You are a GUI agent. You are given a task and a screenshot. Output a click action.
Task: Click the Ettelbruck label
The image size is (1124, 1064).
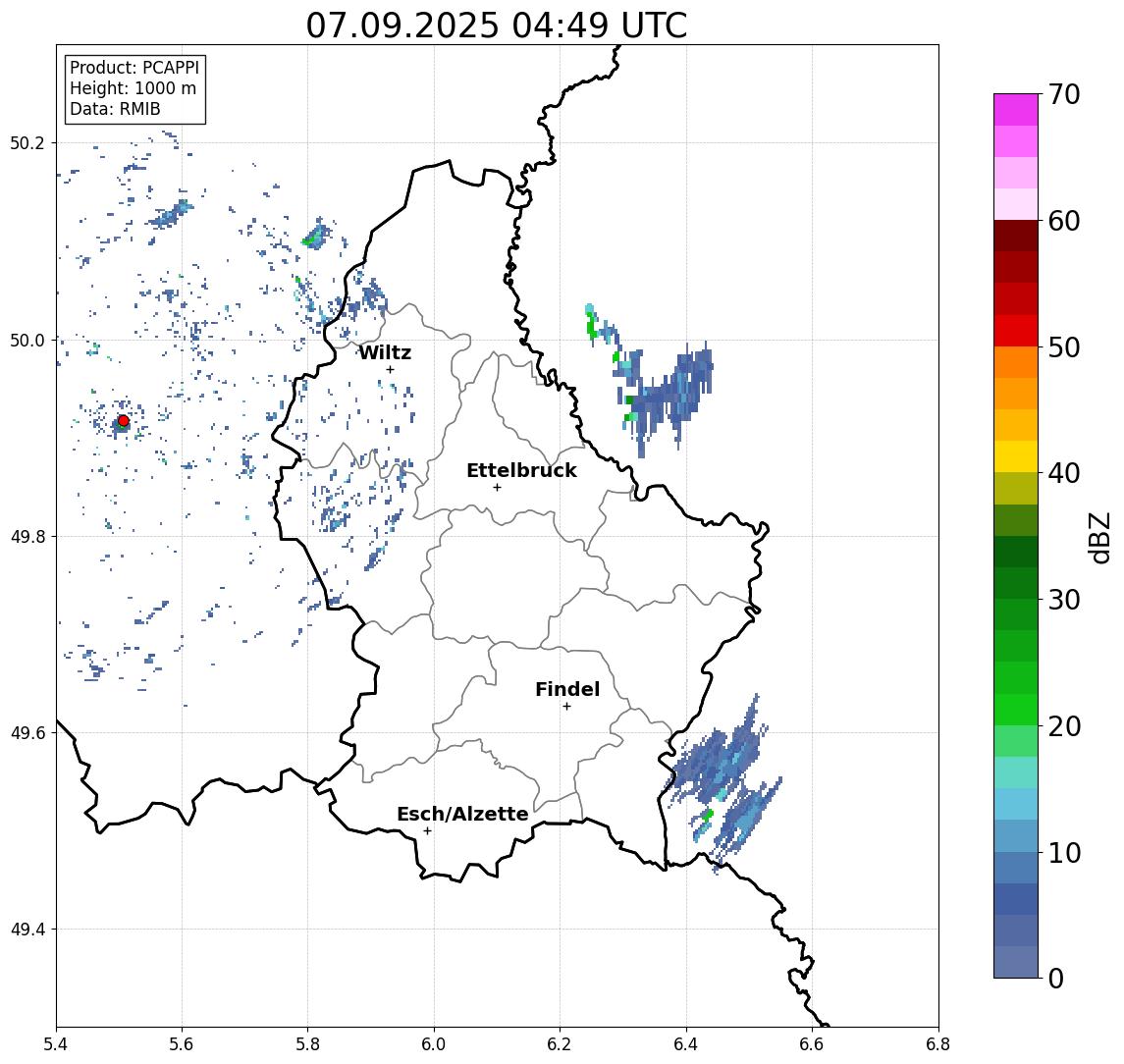point(522,470)
